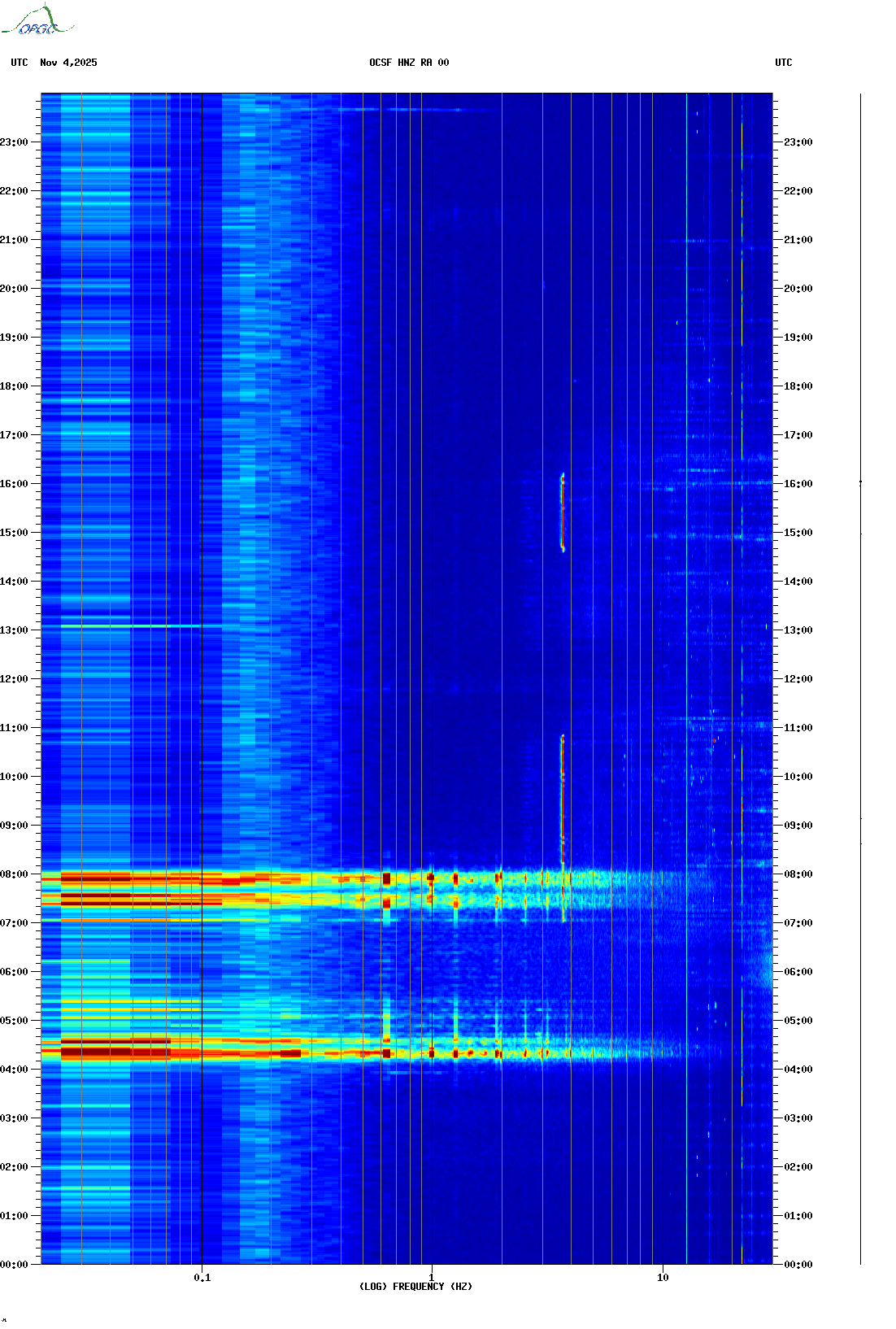Click the left axis 10:00 time label

point(14,777)
